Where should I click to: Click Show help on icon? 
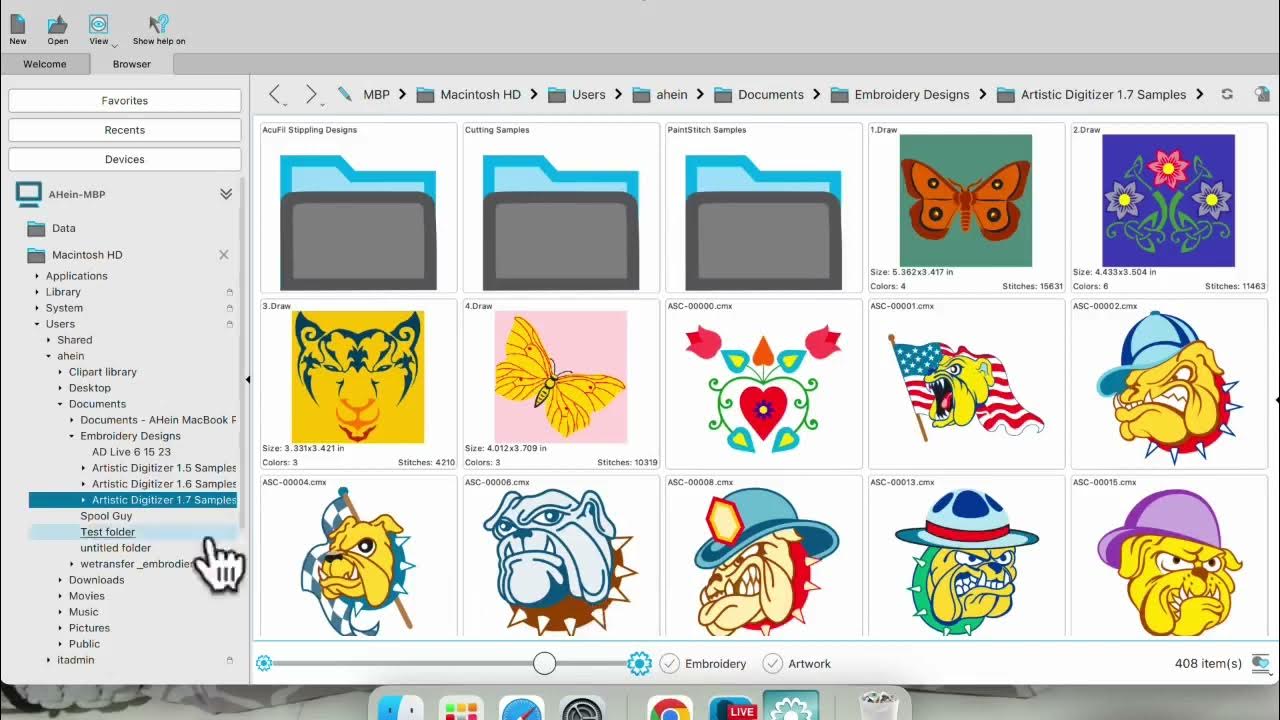(x=159, y=24)
